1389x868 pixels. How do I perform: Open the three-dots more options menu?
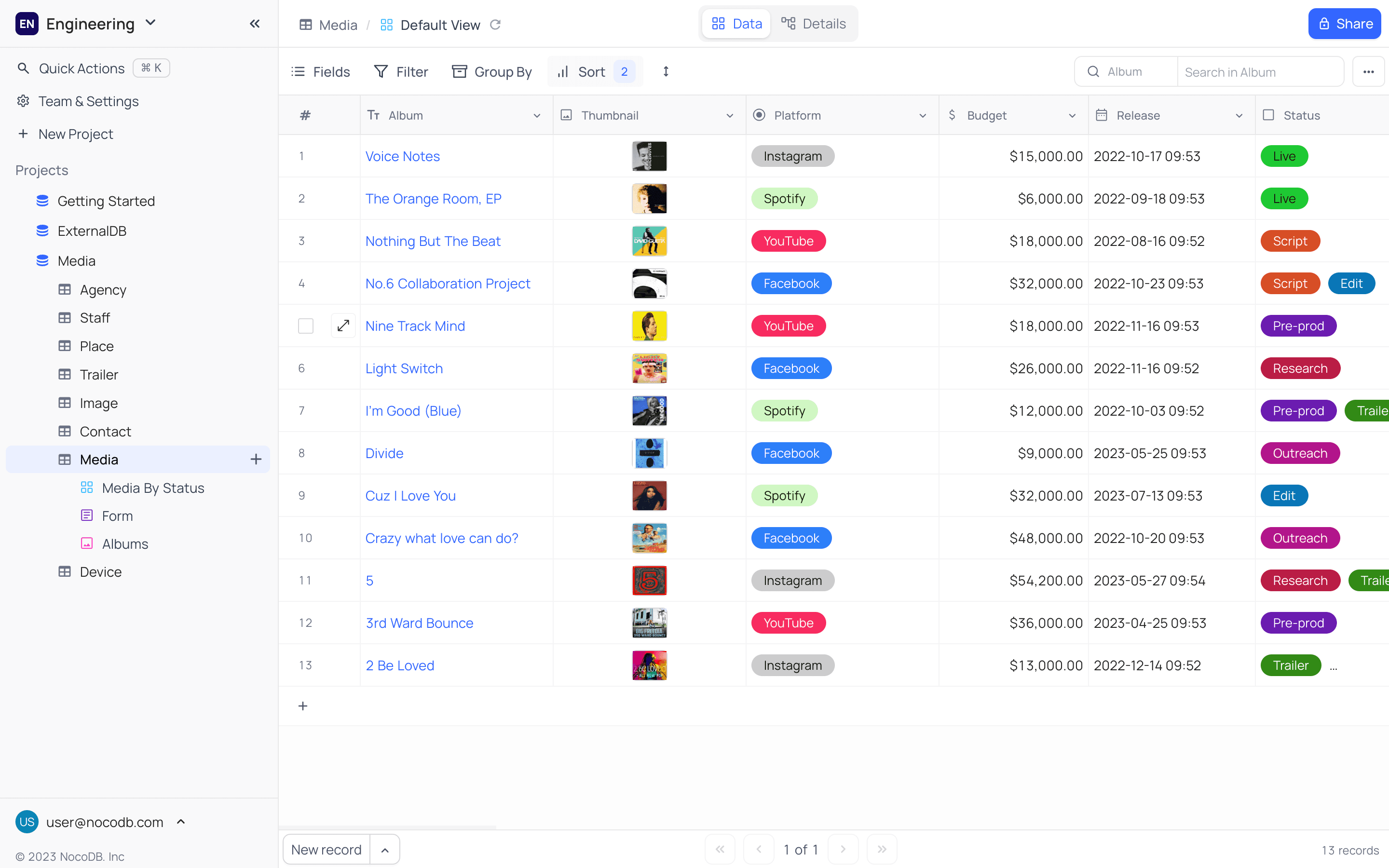tap(1368, 72)
